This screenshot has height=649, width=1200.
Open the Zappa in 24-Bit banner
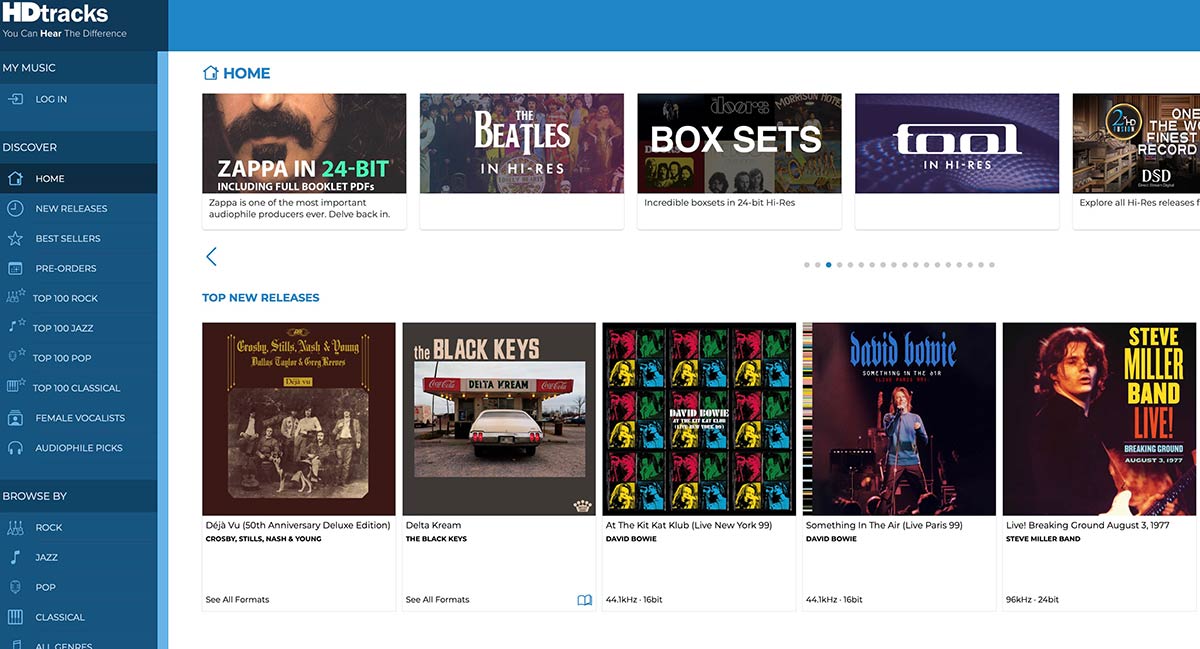pos(304,144)
